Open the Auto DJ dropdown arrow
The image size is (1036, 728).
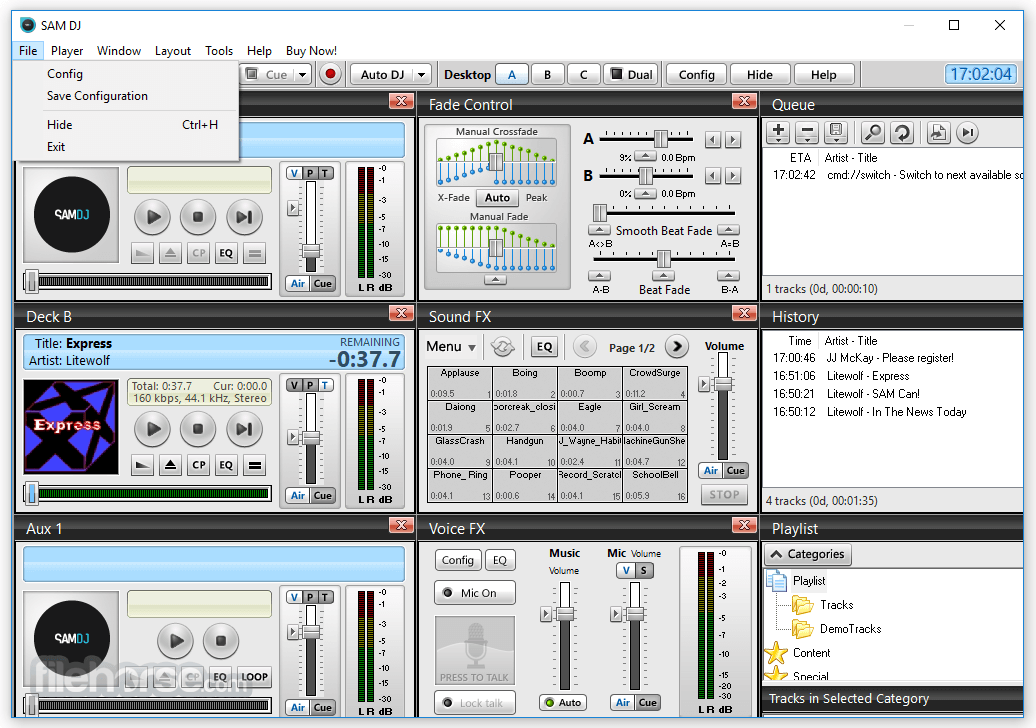[422, 75]
